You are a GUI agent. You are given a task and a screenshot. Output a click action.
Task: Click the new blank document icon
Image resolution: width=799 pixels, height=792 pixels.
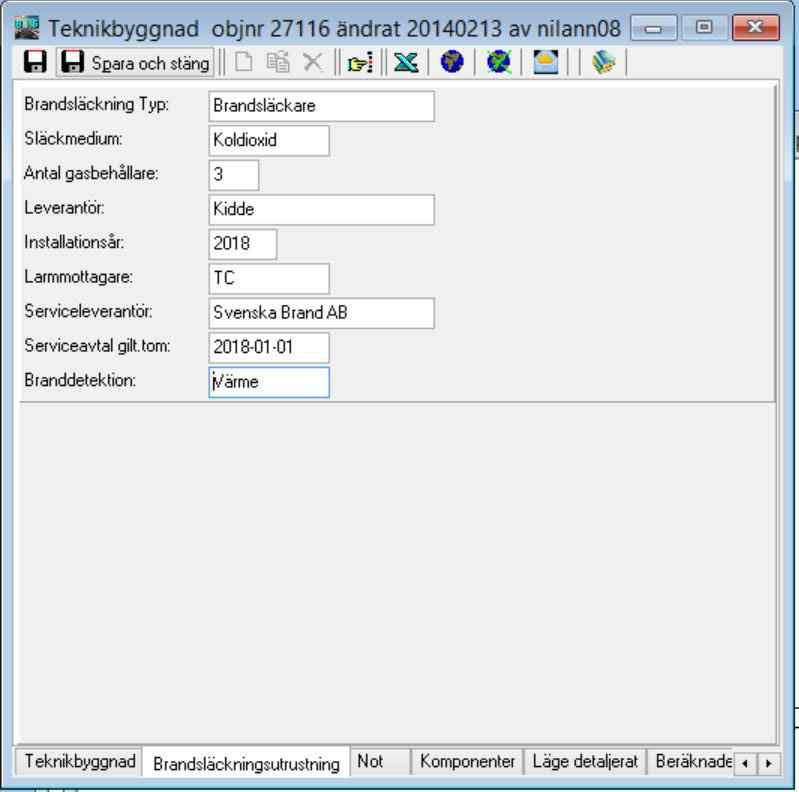244,62
